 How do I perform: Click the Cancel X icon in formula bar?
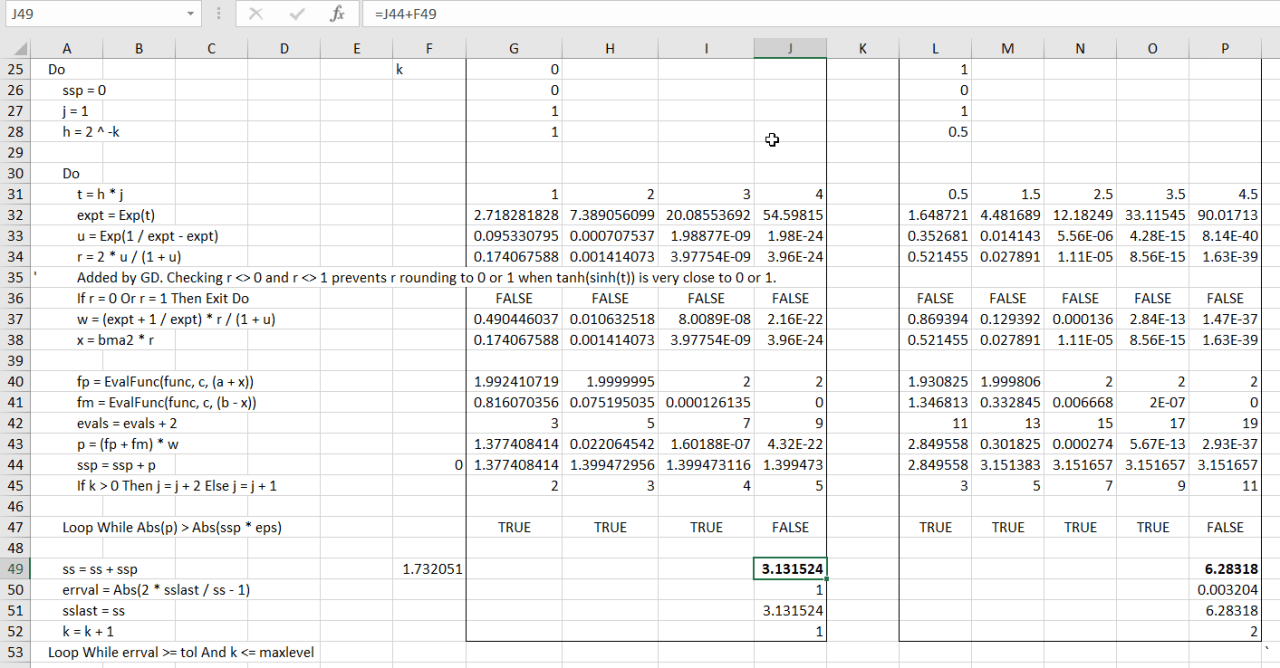256,14
